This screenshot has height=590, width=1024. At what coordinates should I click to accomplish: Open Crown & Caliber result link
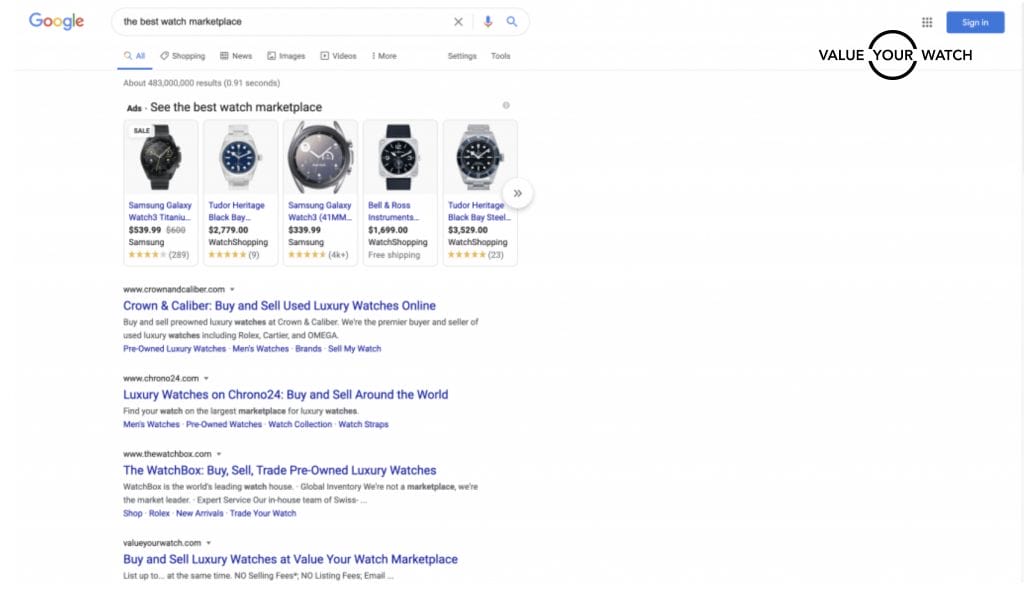pos(279,306)
